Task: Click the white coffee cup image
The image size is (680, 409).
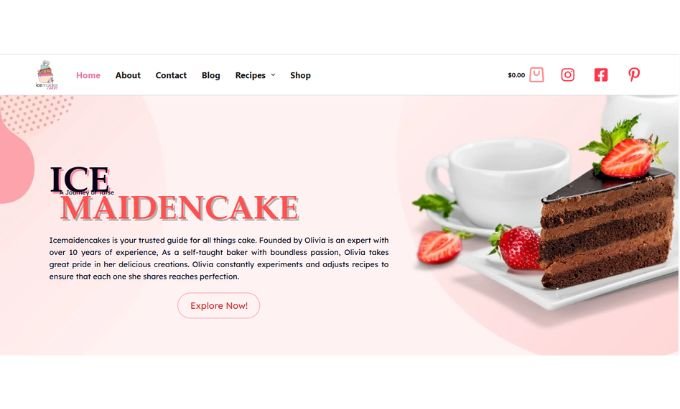Action: pos(499,182)
